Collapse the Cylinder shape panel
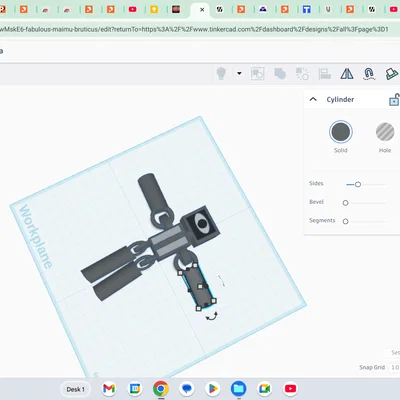The height and width of the screenshot is (400, 400). pos(313,99)
